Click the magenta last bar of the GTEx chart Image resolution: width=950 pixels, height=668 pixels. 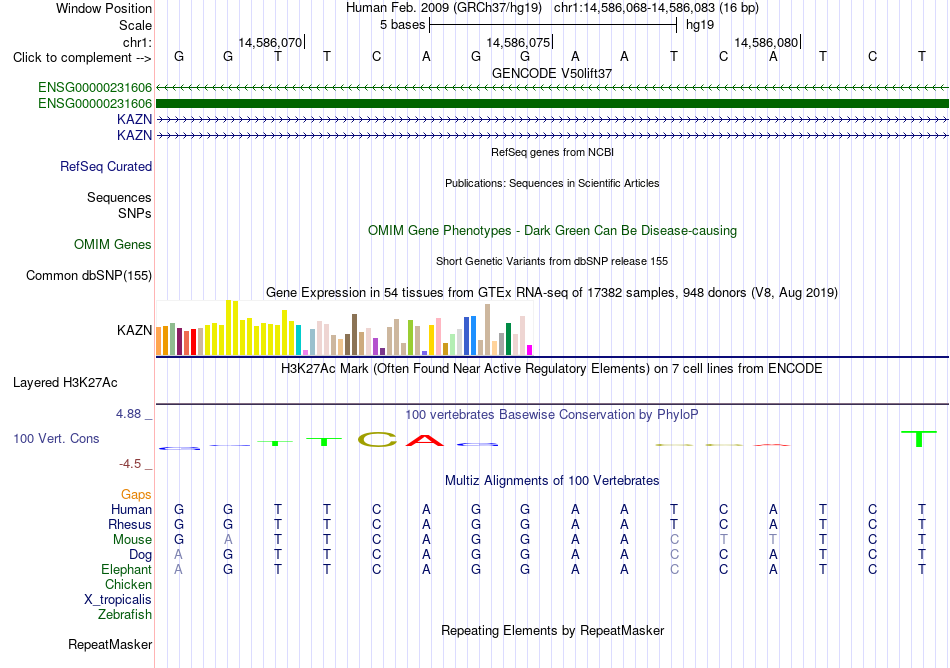click(530, 350)
